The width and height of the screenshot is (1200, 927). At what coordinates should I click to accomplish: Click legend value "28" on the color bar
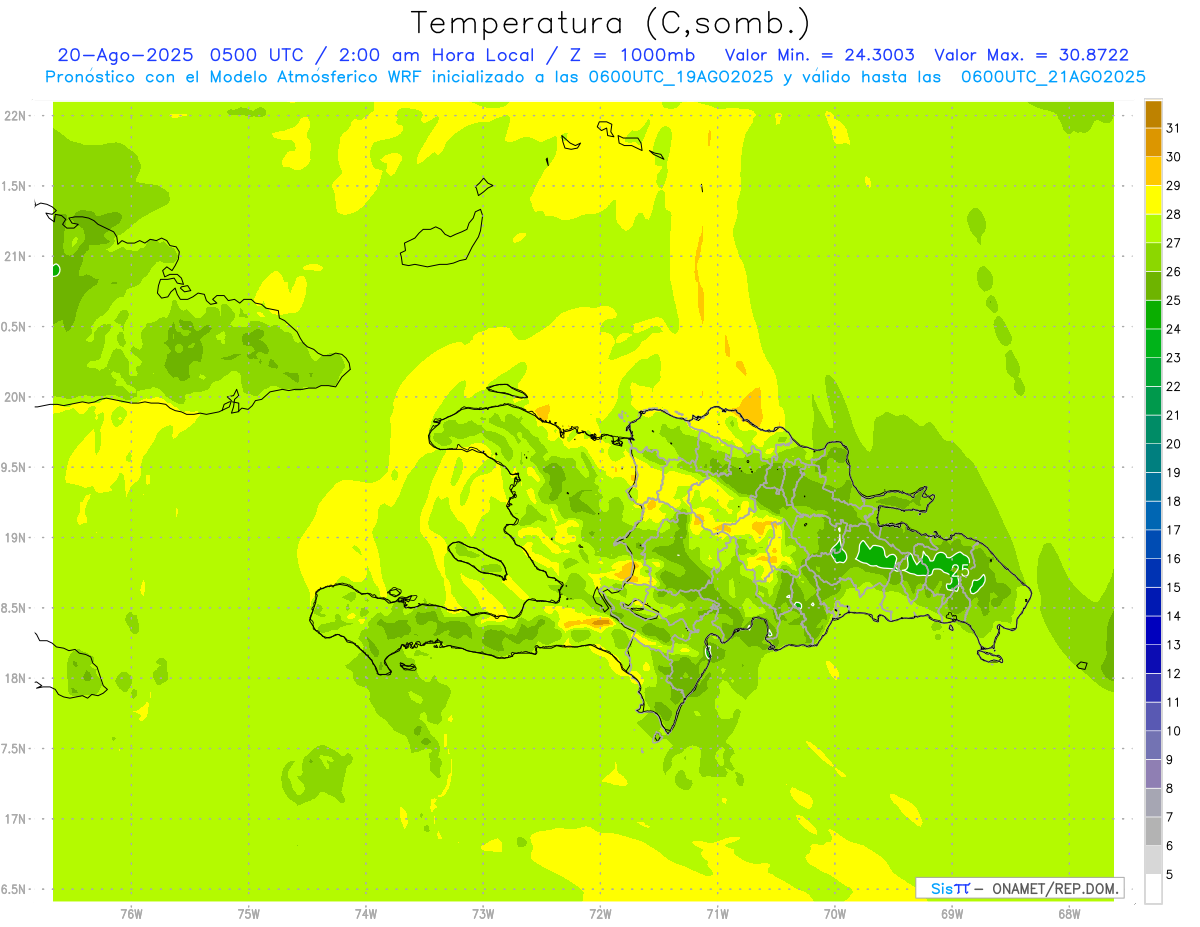point(1174,214)
